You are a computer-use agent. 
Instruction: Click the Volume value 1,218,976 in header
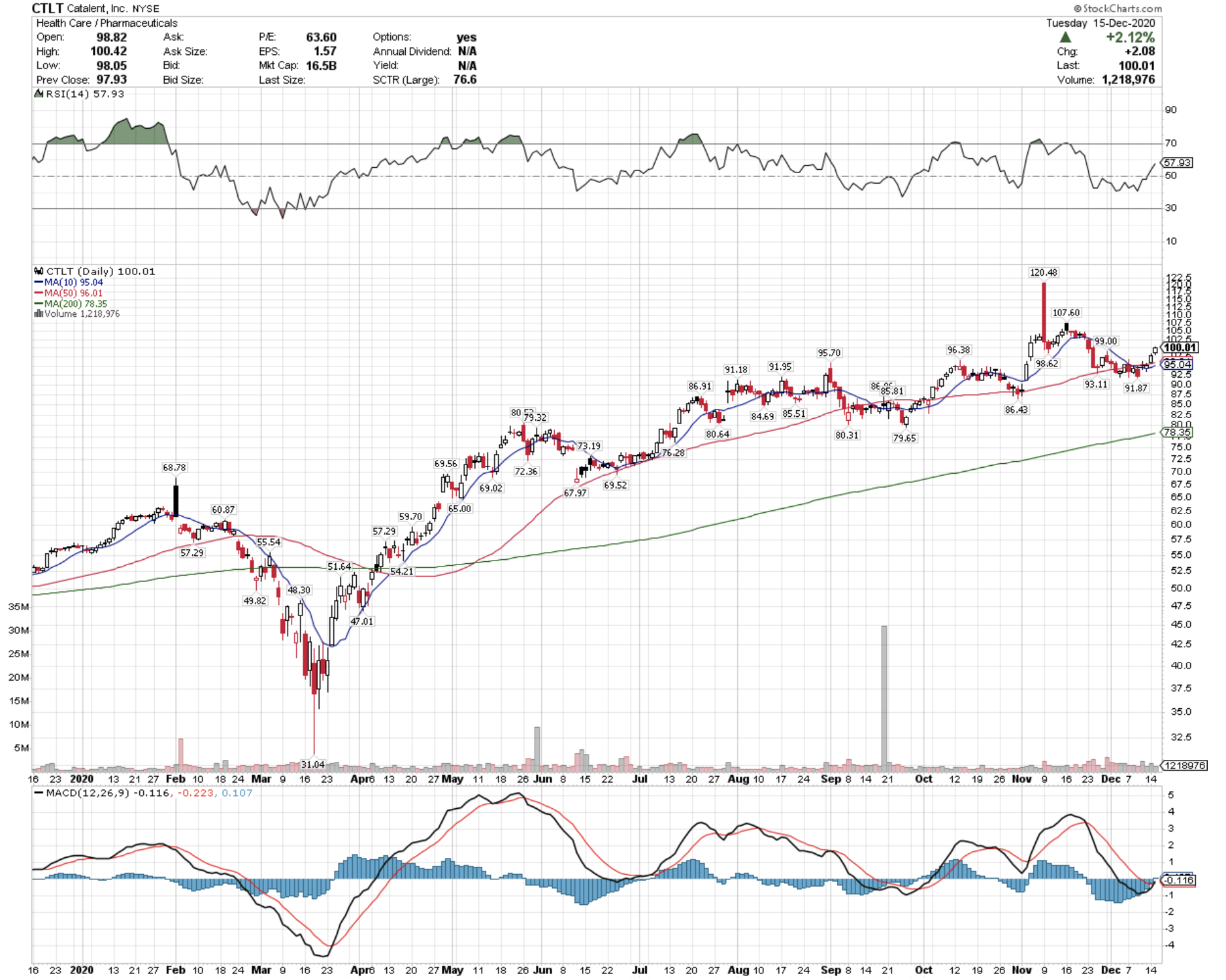pos(1128,80)
